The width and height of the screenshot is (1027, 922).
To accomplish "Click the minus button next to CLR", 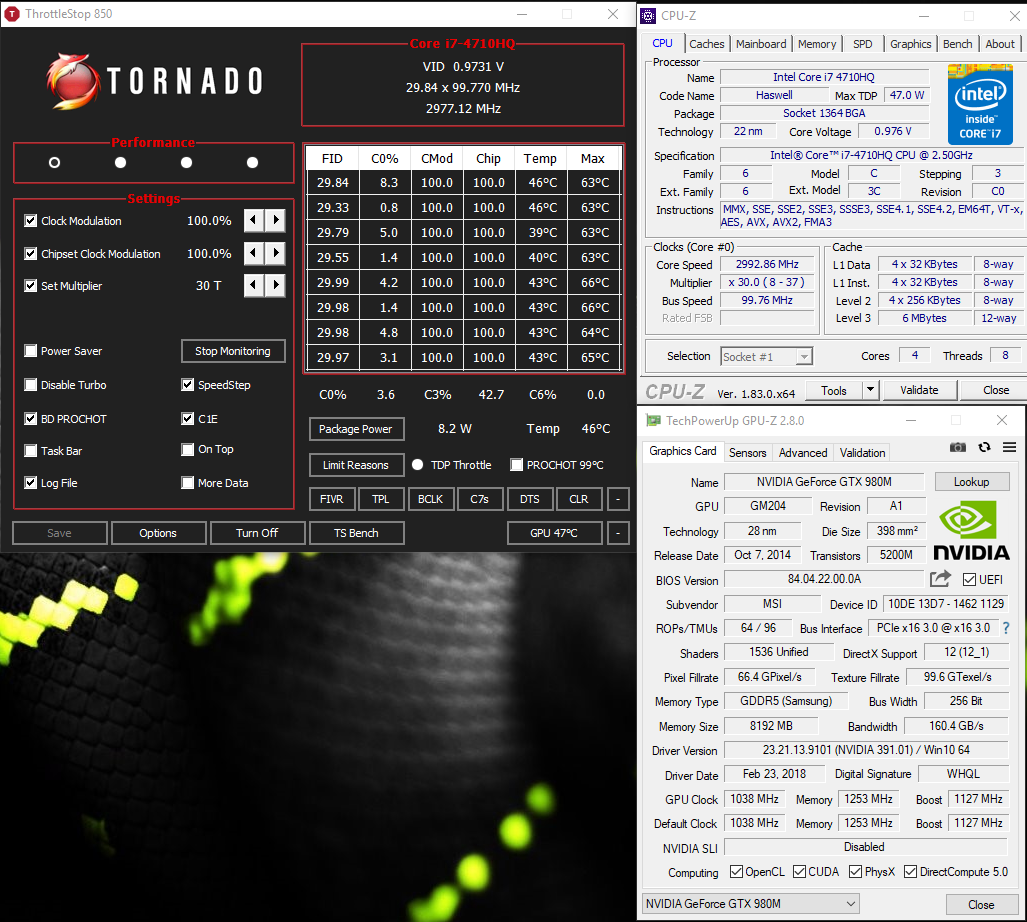I will pos(618,499).
